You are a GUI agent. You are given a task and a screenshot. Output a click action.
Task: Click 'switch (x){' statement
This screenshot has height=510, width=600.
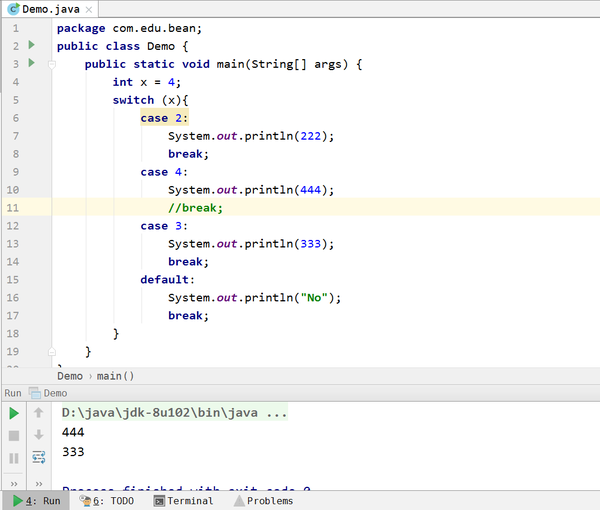[x=150, y=100]
